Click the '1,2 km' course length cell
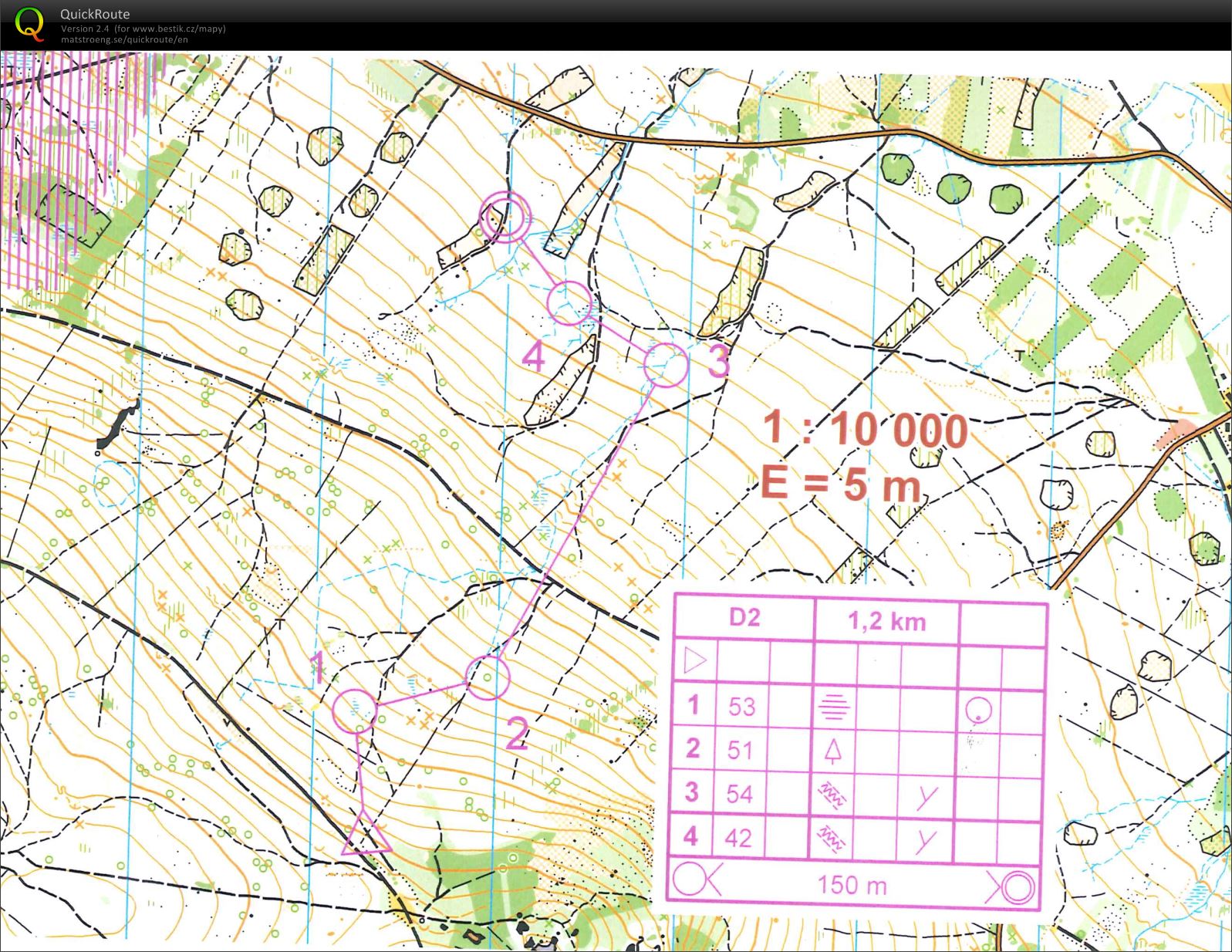The image size is (1232, 952). coord(887,621)
